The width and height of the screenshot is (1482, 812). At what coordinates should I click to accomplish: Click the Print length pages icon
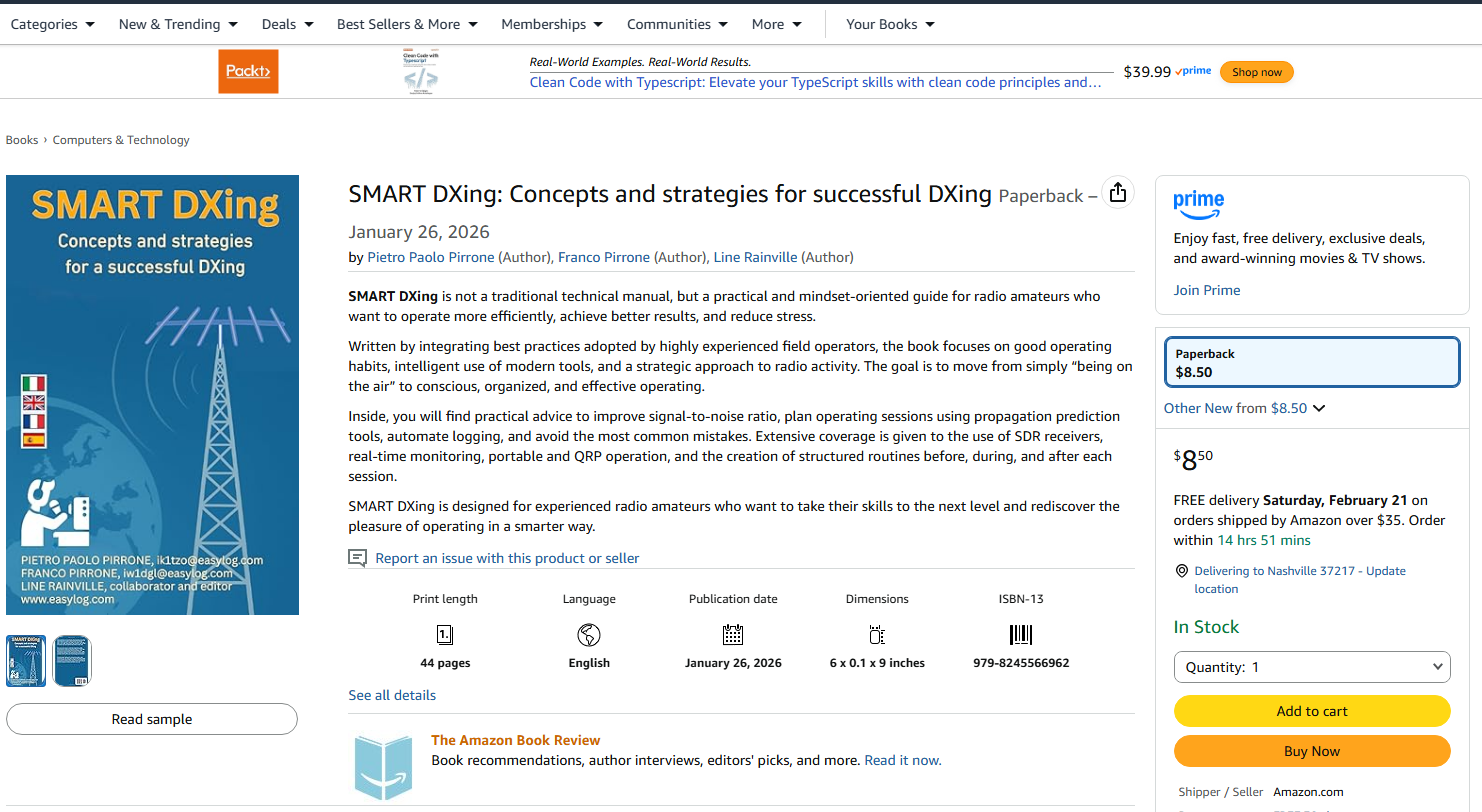pos(445,634)
